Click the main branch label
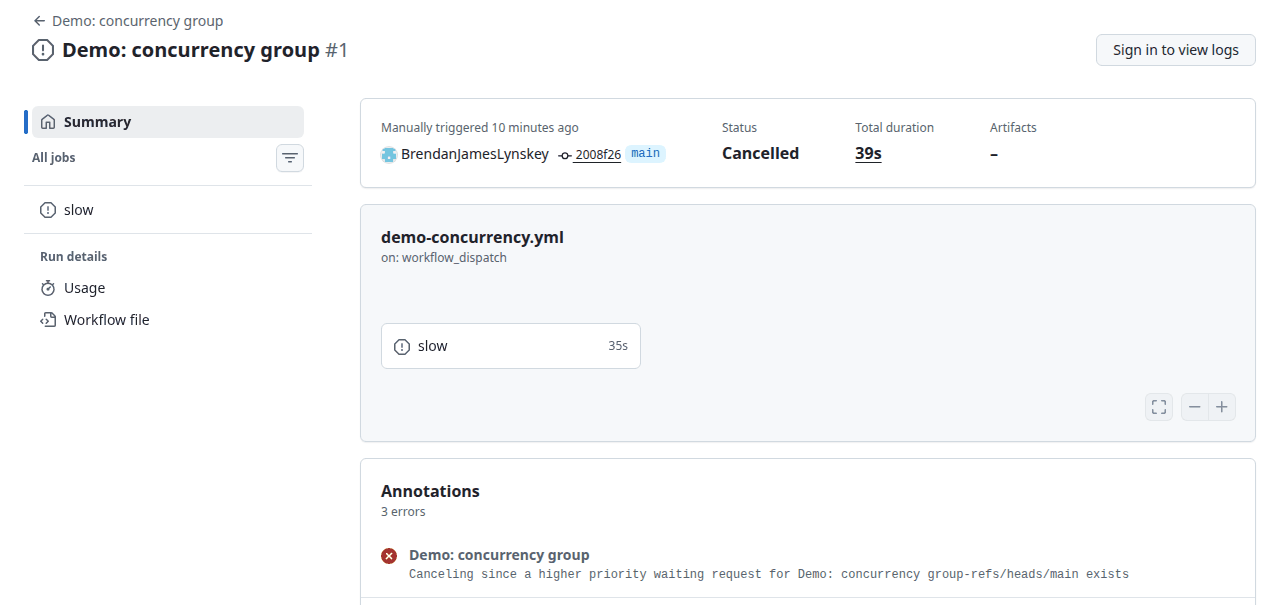 tap(646, 154)
